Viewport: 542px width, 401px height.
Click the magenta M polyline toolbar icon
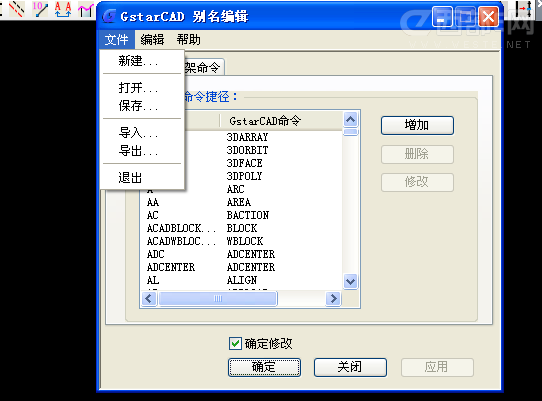pyautogui.click(x=86, y=10)
